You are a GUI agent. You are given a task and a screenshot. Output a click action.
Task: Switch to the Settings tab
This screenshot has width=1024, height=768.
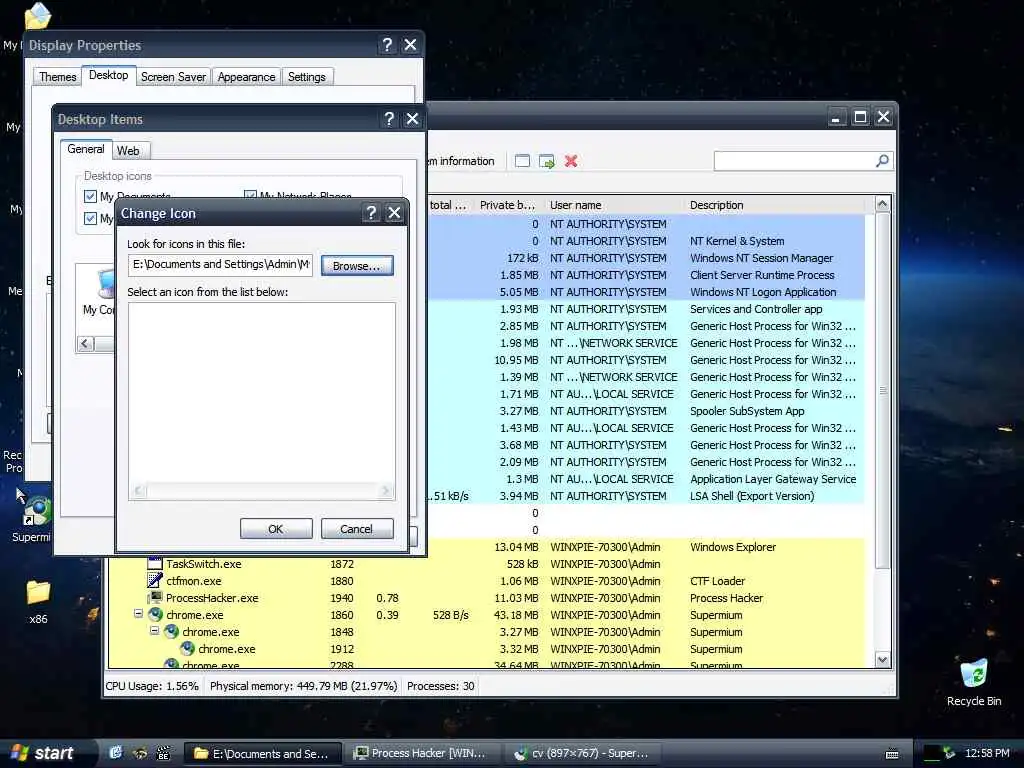306,77
